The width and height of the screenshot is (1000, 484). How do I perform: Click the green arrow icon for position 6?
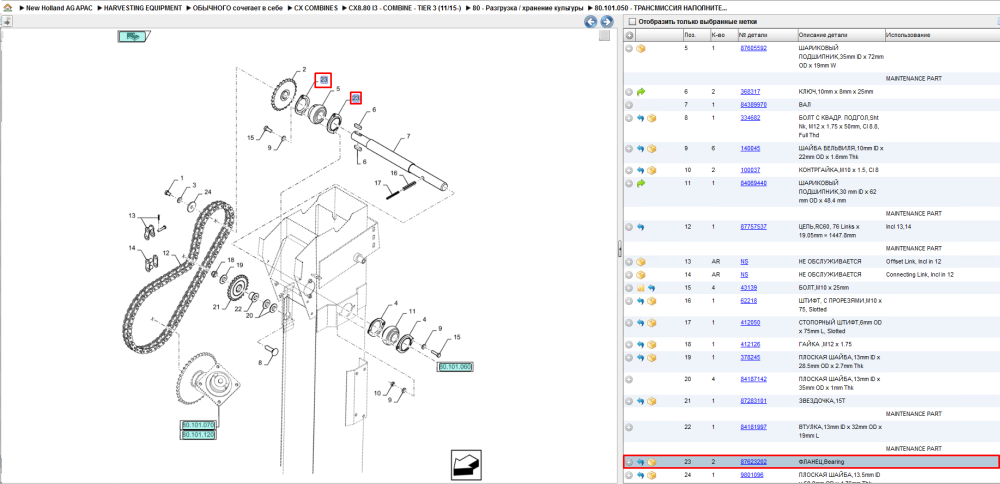point(641,92)
